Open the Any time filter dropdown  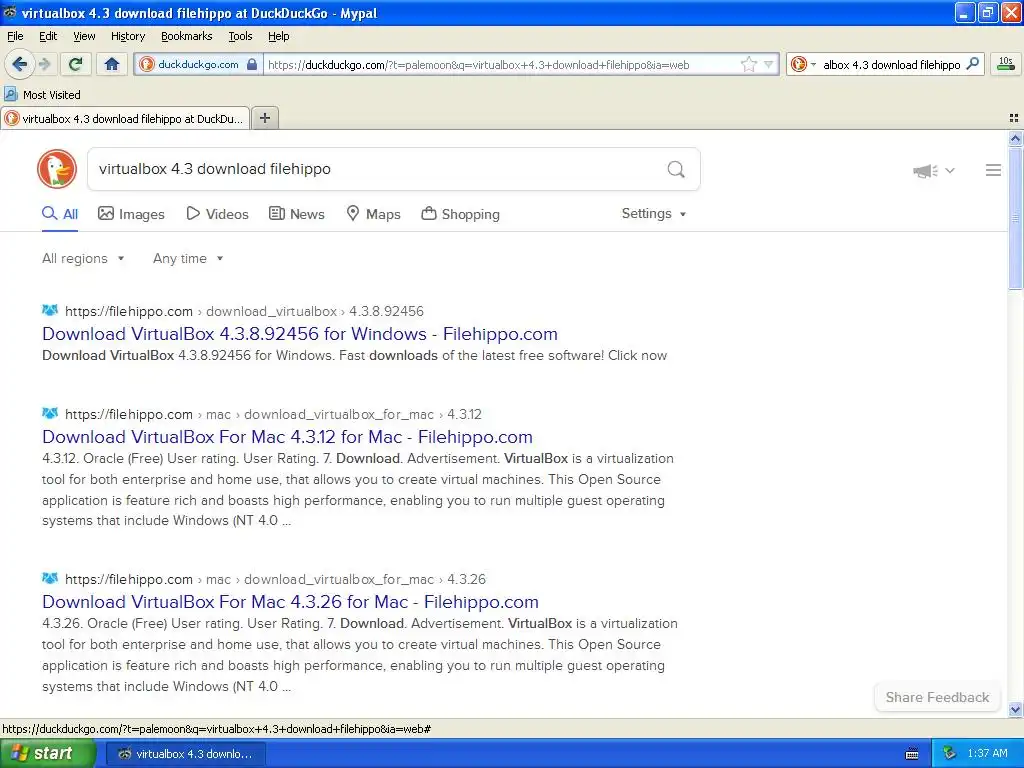point(188,259)
